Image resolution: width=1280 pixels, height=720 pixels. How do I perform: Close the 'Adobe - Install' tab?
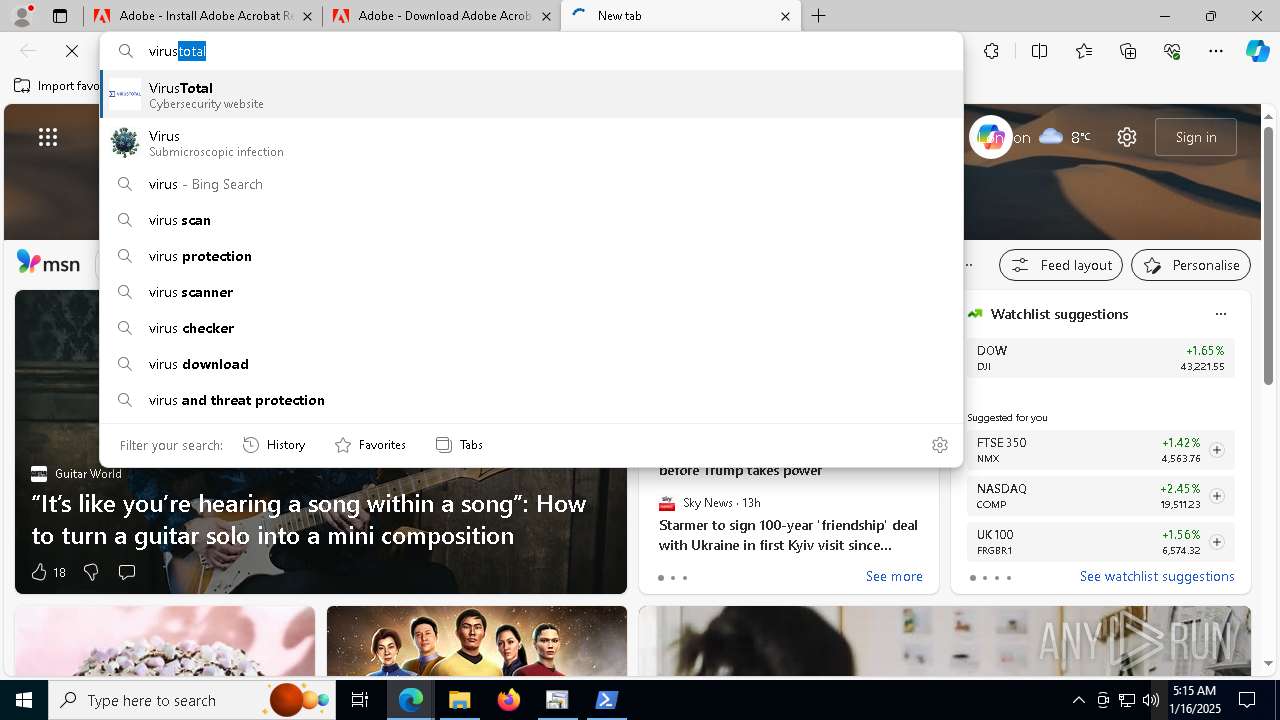[x=307, y=16]
